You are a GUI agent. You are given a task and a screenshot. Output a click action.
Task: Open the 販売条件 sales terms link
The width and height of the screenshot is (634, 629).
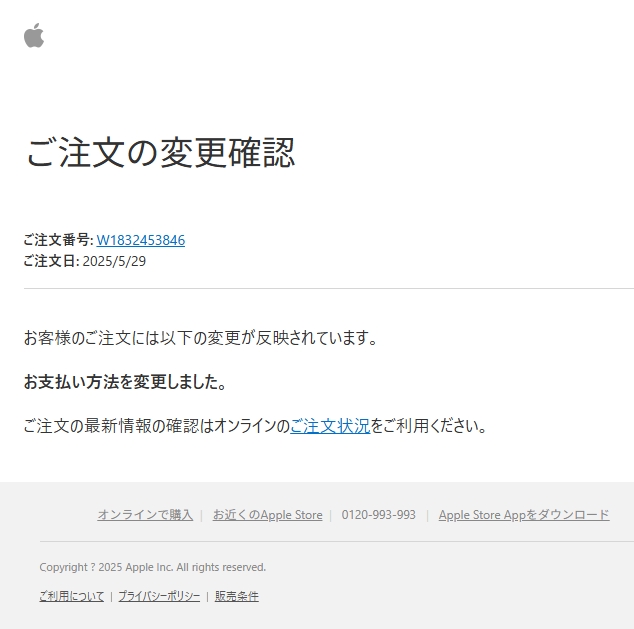click(237, 596)
